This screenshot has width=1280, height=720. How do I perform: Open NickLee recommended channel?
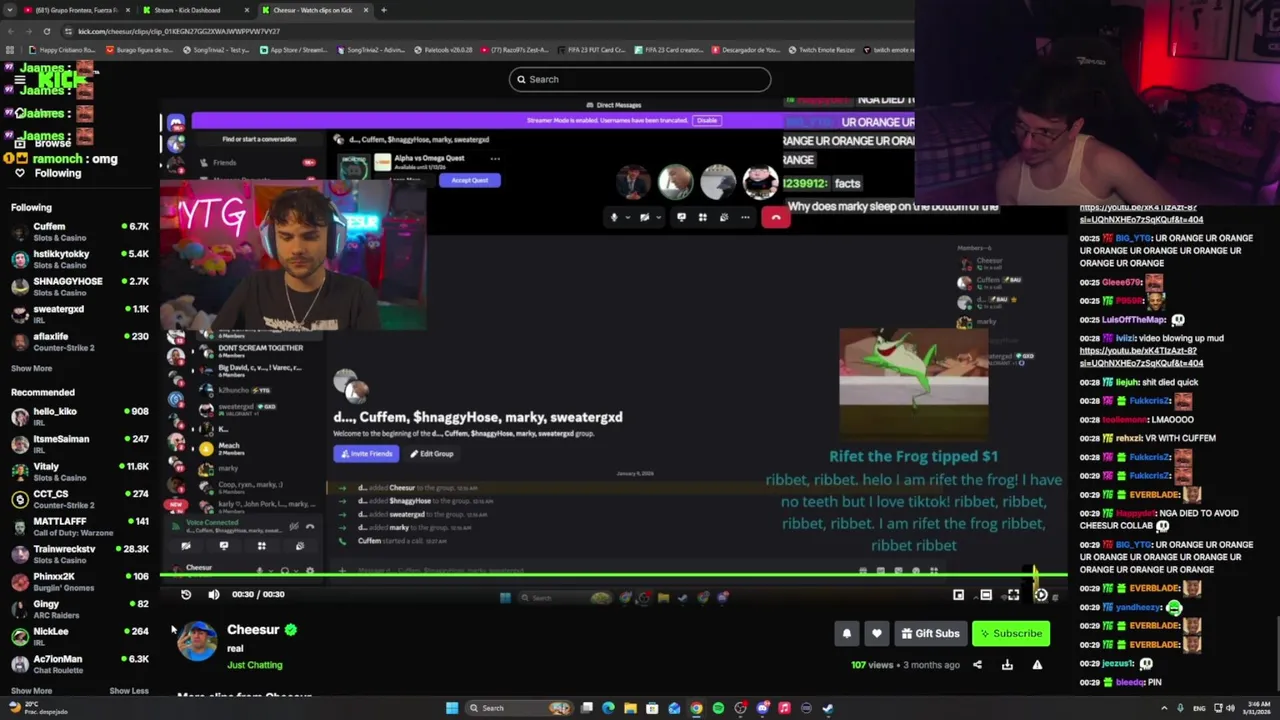pos(80,636)
